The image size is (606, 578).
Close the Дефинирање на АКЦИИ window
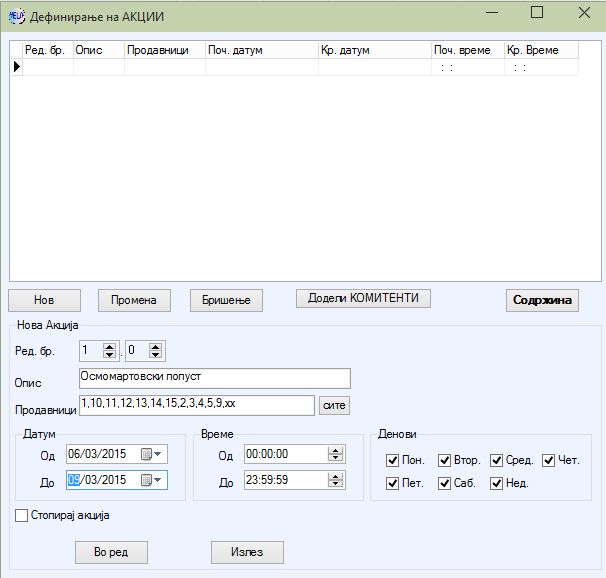pos(584,13)
